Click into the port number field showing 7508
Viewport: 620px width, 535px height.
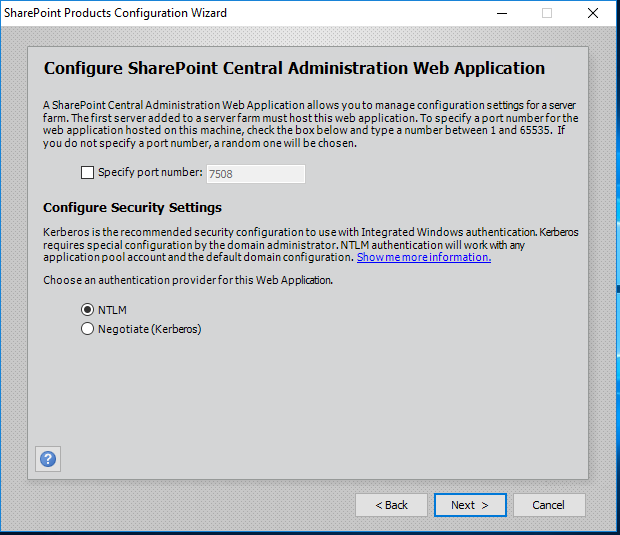pyautogui.click(x=256, y=174)
